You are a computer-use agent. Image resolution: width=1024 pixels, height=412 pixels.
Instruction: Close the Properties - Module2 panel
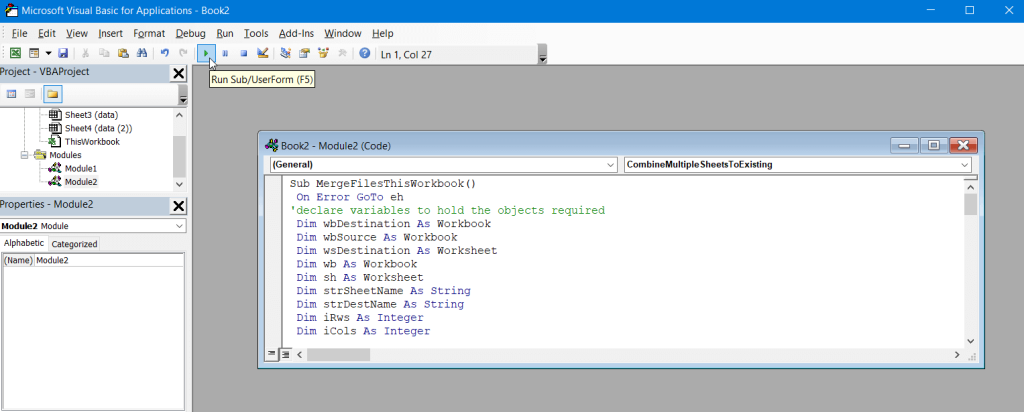178,206
